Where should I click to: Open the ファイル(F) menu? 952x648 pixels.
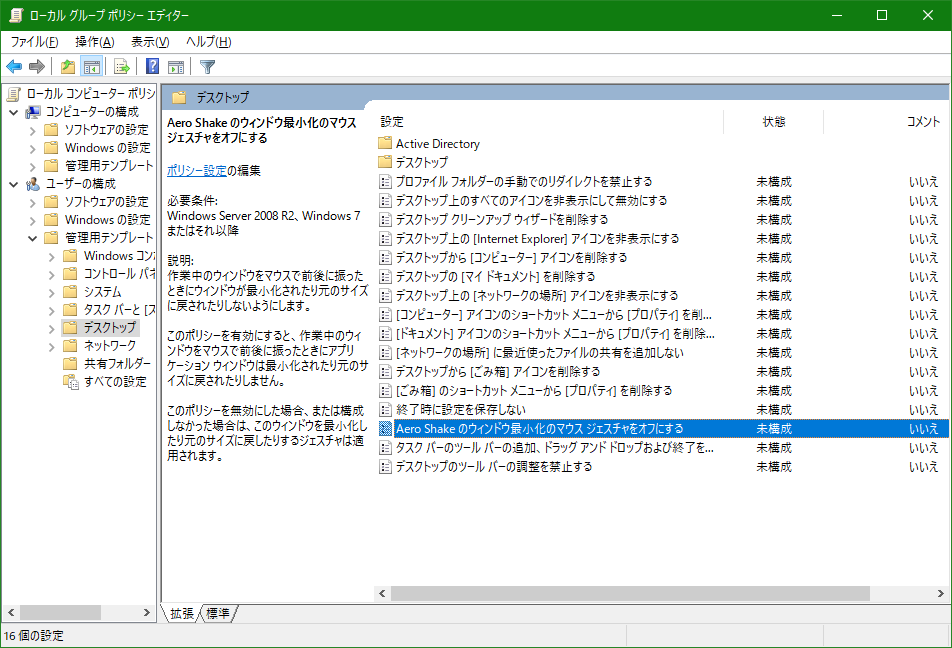(35, 42)
